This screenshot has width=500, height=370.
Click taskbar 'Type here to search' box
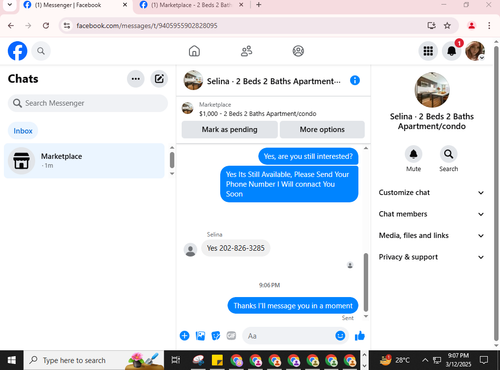94,360
